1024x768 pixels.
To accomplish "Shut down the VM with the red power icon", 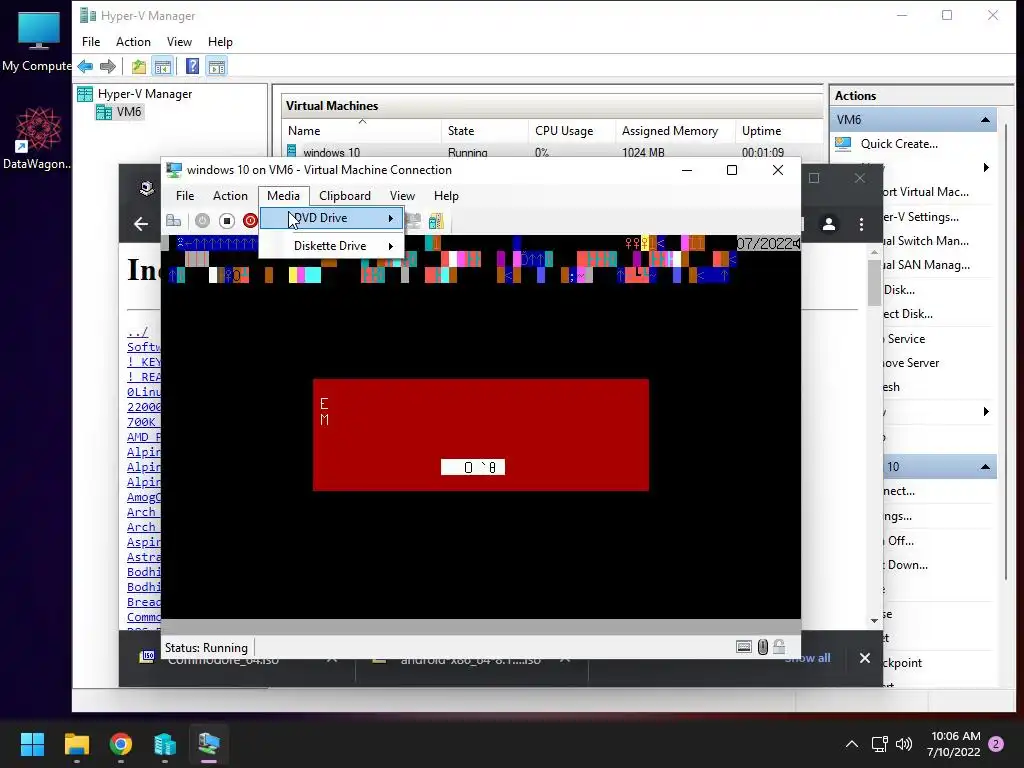I will 250,221.
